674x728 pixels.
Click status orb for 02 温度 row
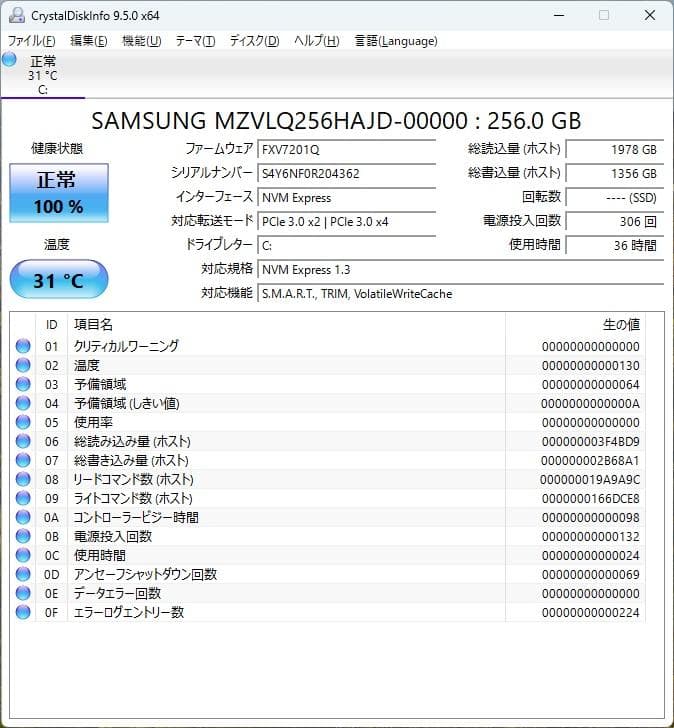[x=23, y=365]
